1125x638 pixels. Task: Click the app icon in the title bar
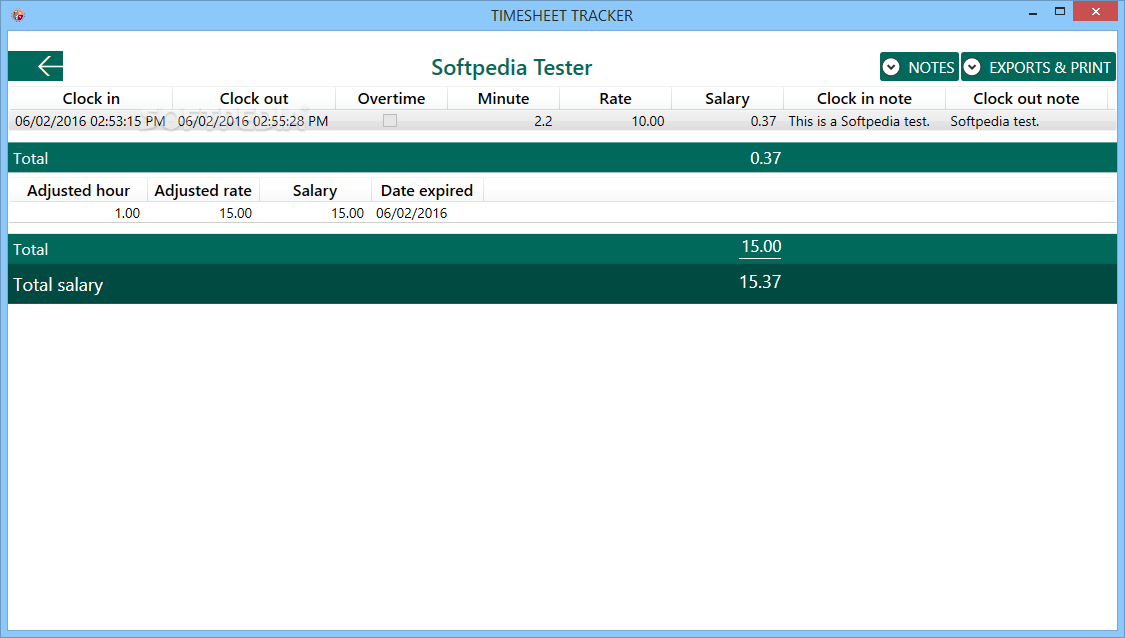click(18, 15)
